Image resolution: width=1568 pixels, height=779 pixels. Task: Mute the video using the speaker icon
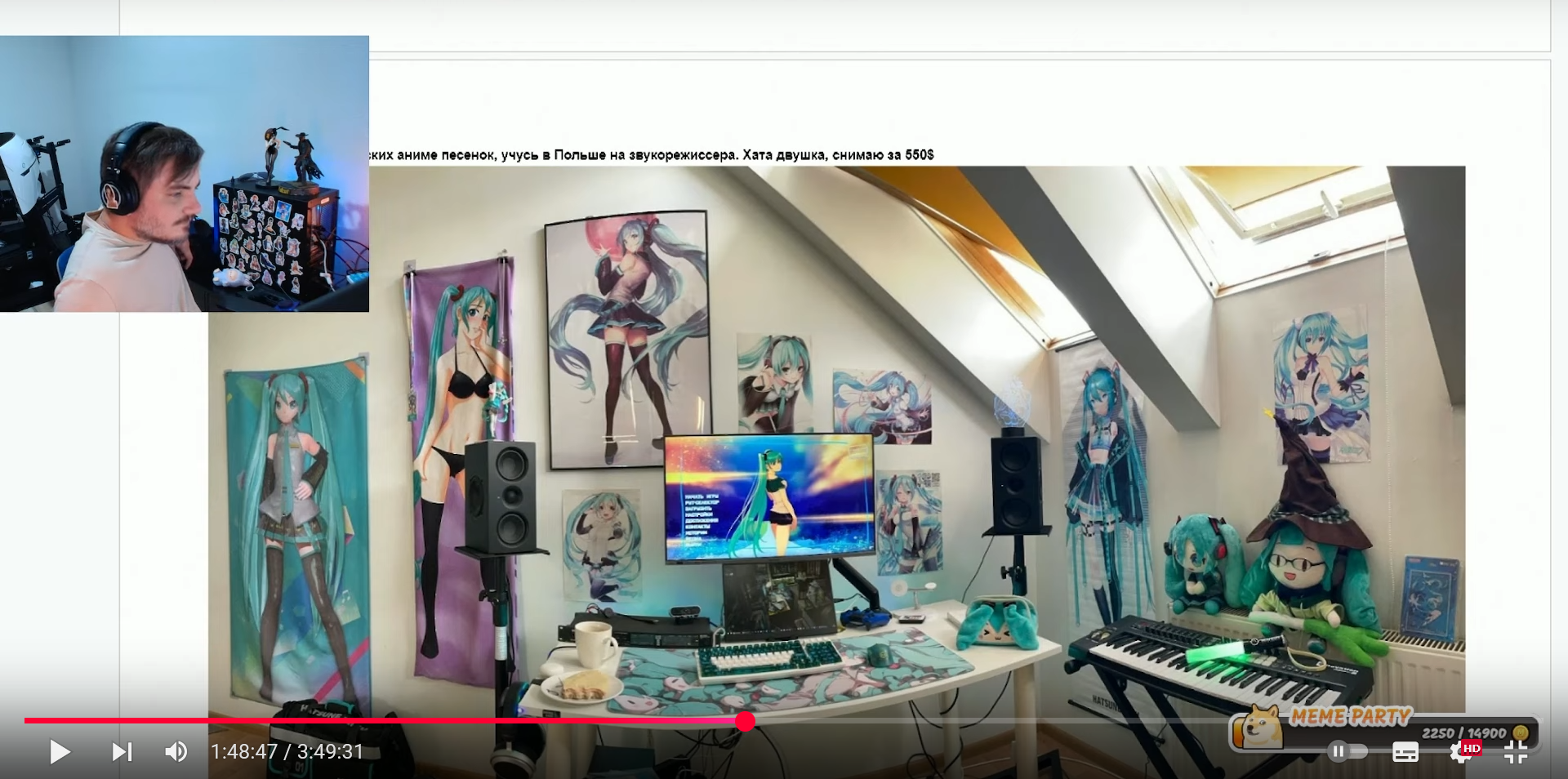coord(176,752)
